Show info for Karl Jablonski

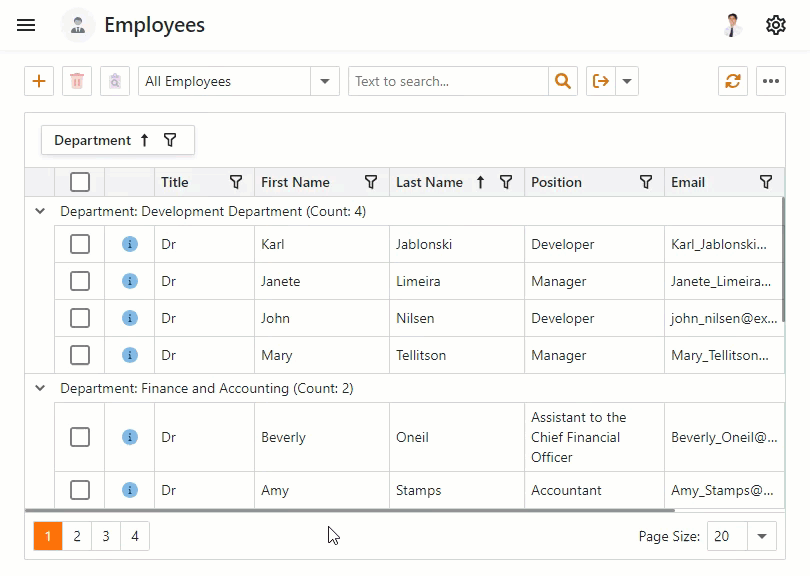[130, 244]
